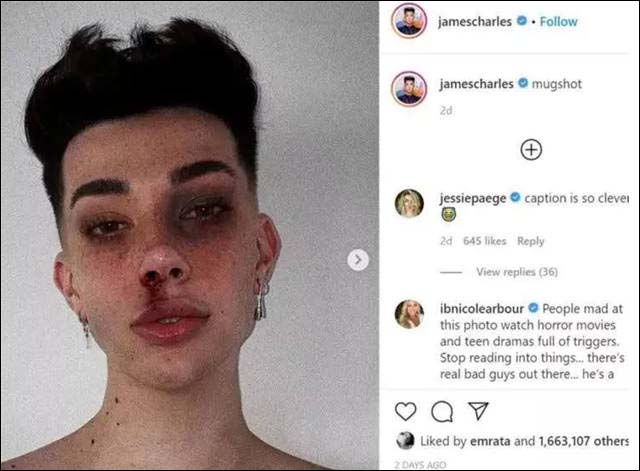
Task: Open jamescharles username in header
Action: point(475,21)
